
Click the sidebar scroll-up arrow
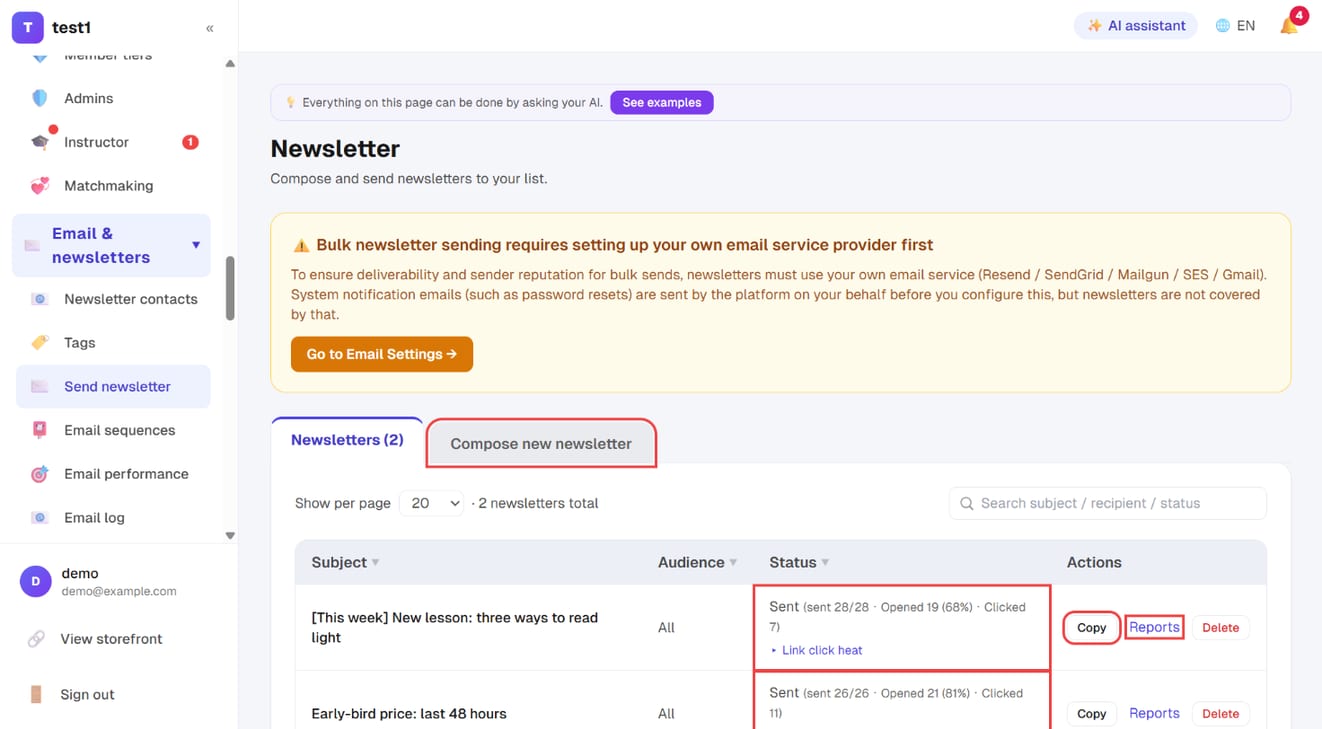[x=230, y=64]
